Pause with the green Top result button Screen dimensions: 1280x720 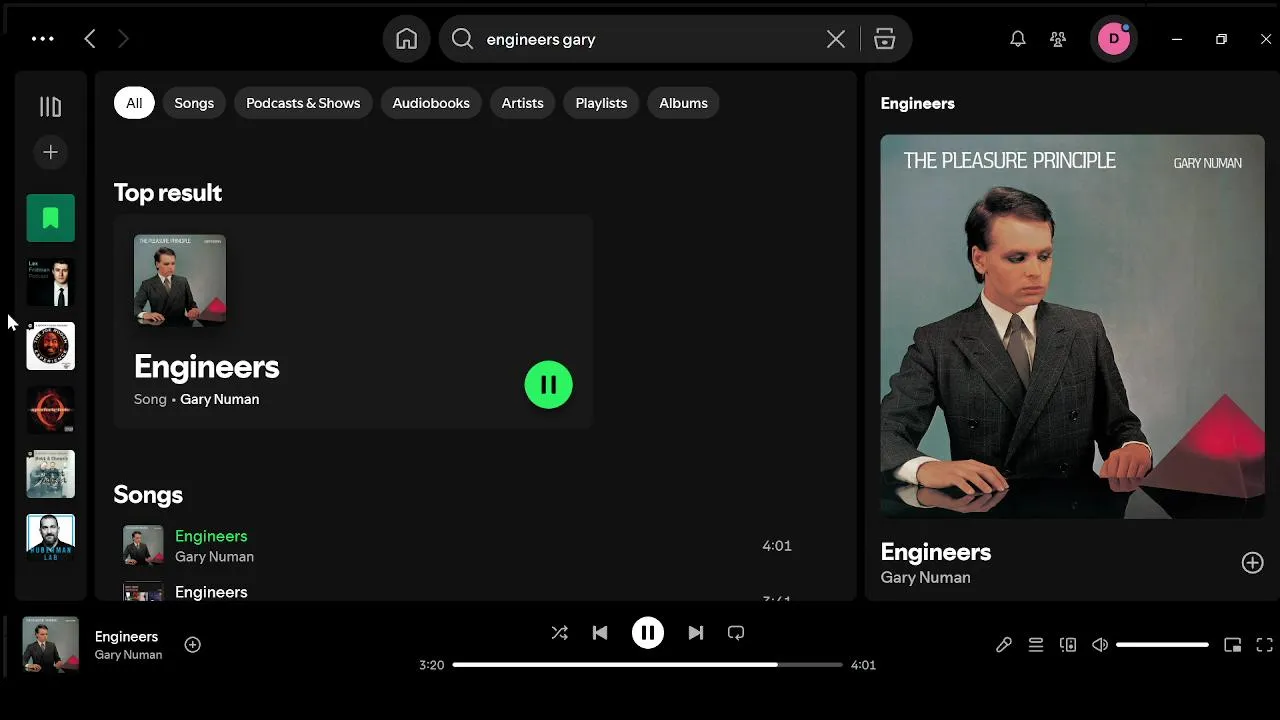549,384
